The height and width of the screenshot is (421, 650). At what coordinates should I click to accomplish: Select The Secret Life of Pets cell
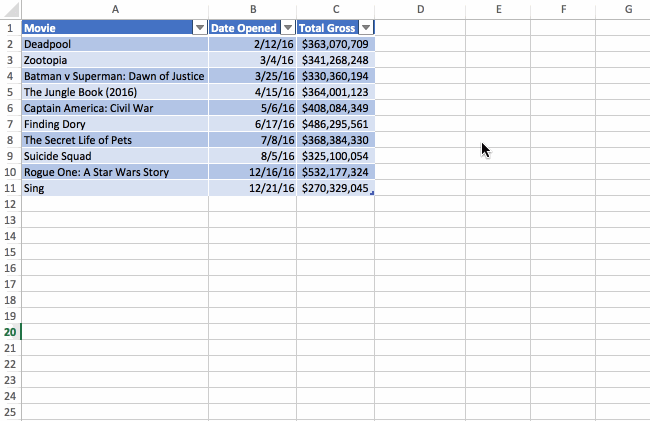tap(115, 140)
